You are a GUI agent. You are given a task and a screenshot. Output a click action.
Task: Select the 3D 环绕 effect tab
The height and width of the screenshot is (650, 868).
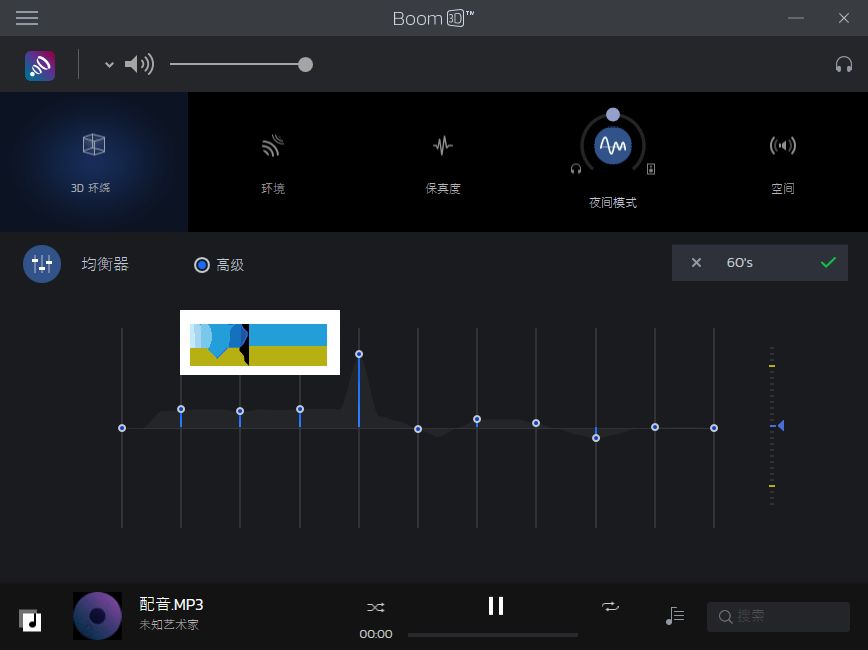pos(94,162)
